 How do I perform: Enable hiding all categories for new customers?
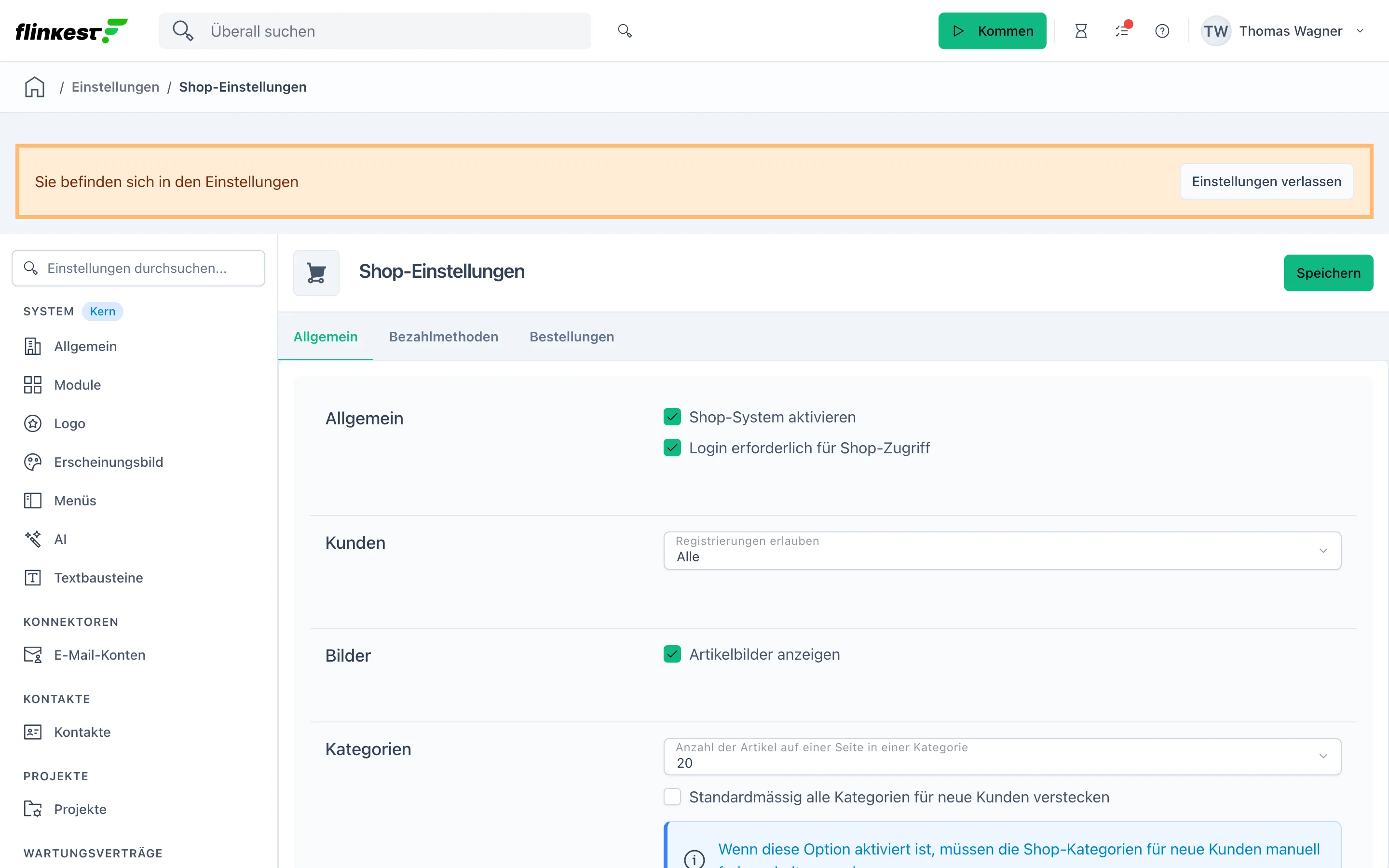pyautogui.click(x=672, y=797)
